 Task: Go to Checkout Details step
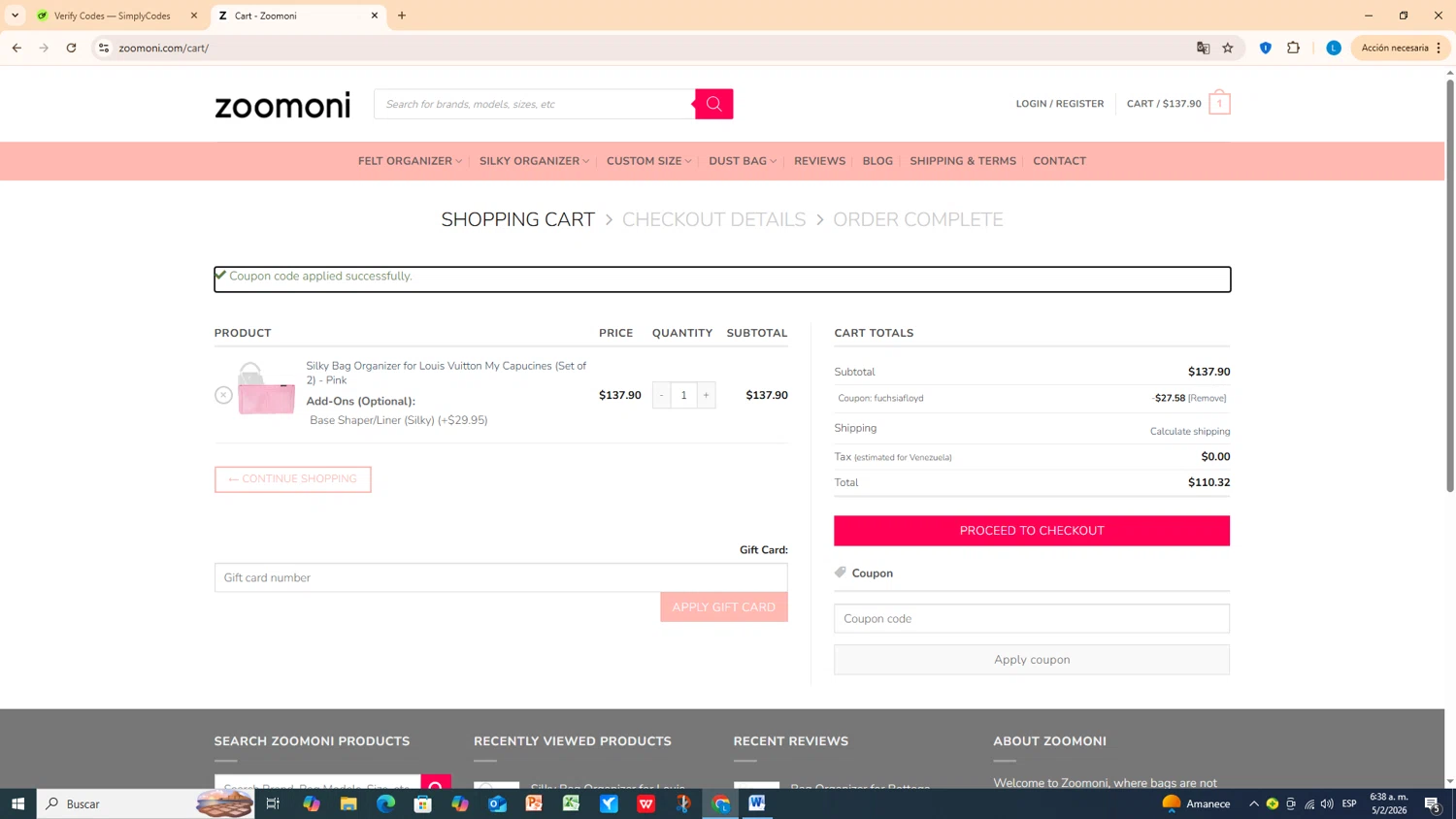[713, 220]
